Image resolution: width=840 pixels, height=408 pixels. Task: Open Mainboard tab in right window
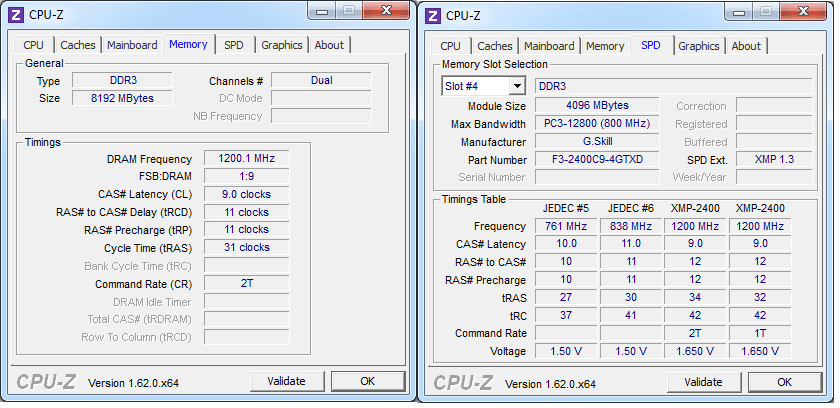pos(549,46)
